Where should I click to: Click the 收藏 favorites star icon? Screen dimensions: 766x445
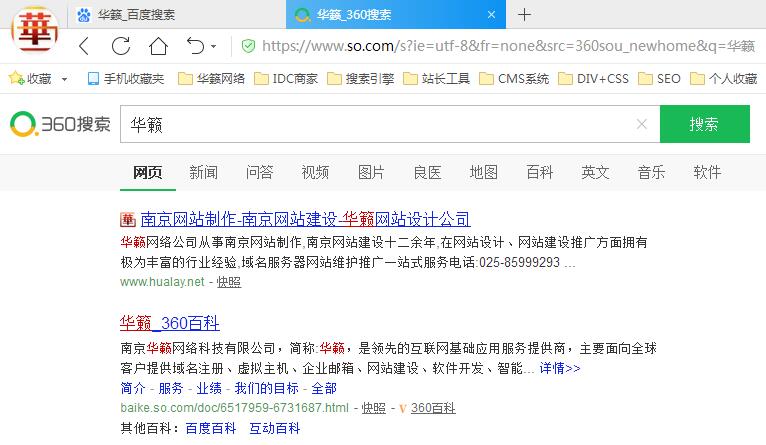coord(16,78)
